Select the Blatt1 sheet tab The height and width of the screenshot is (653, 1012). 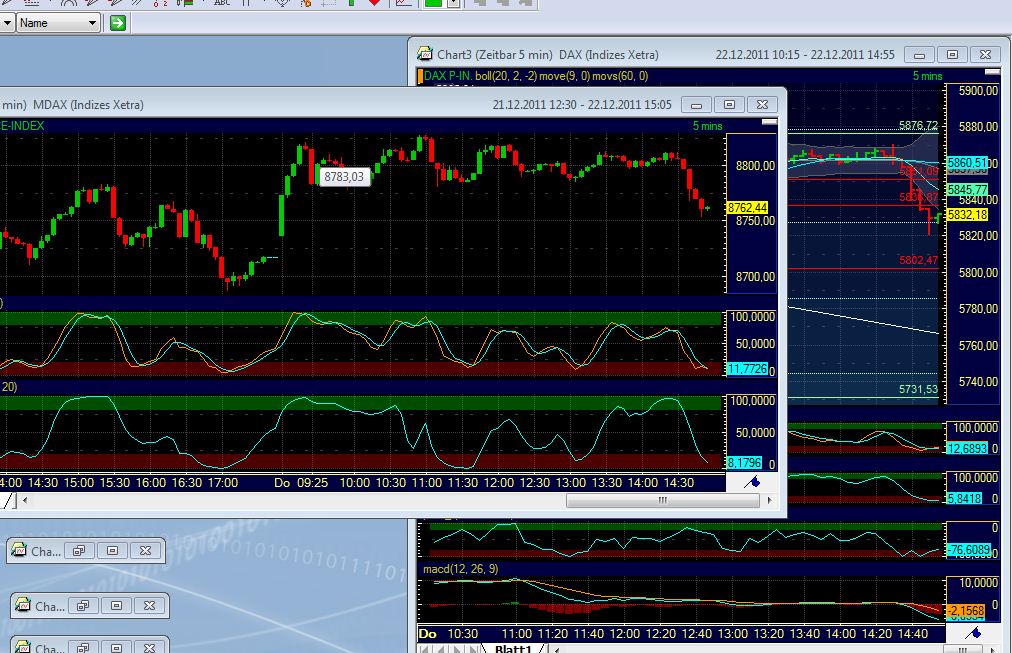coord(513,648)
